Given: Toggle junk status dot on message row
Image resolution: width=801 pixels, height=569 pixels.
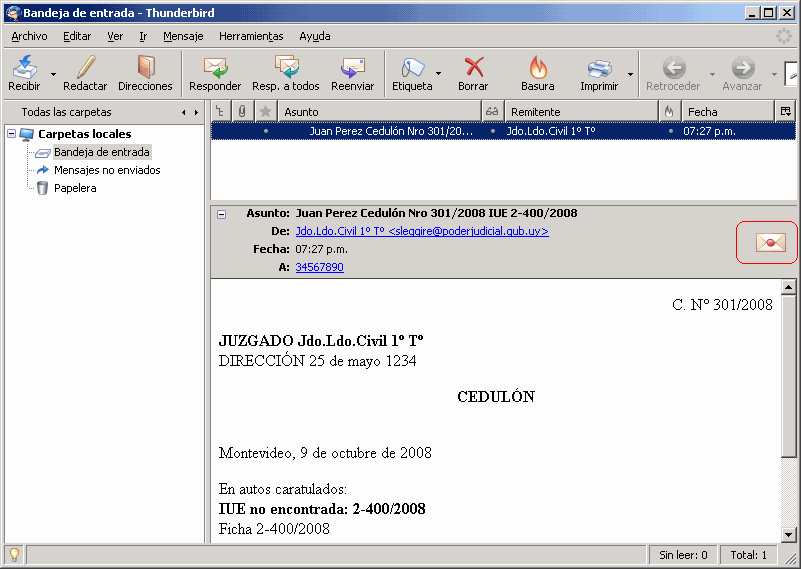Looking at the screenshot, I should point(671,131).
